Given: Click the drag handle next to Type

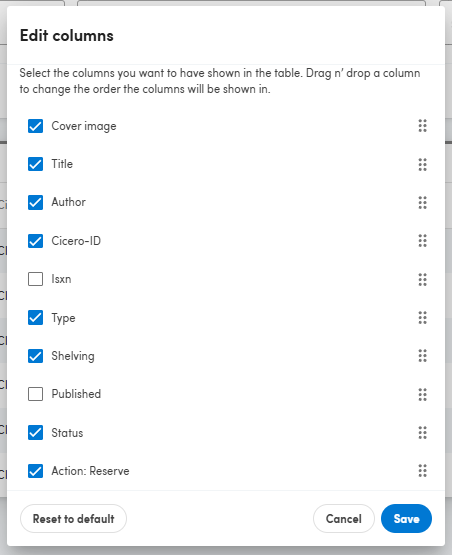Looking at the screenshot, I should pos(422,317).
